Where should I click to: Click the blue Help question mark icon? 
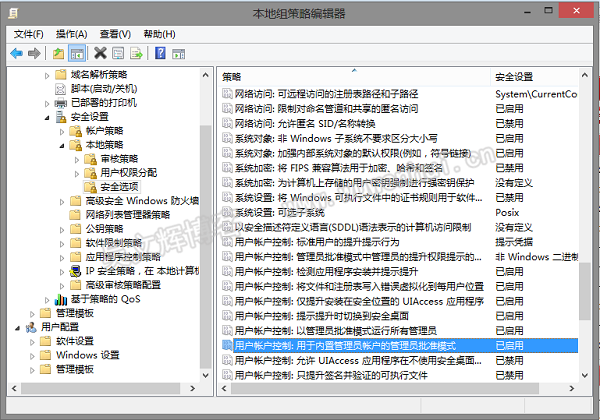click(160, 52)
